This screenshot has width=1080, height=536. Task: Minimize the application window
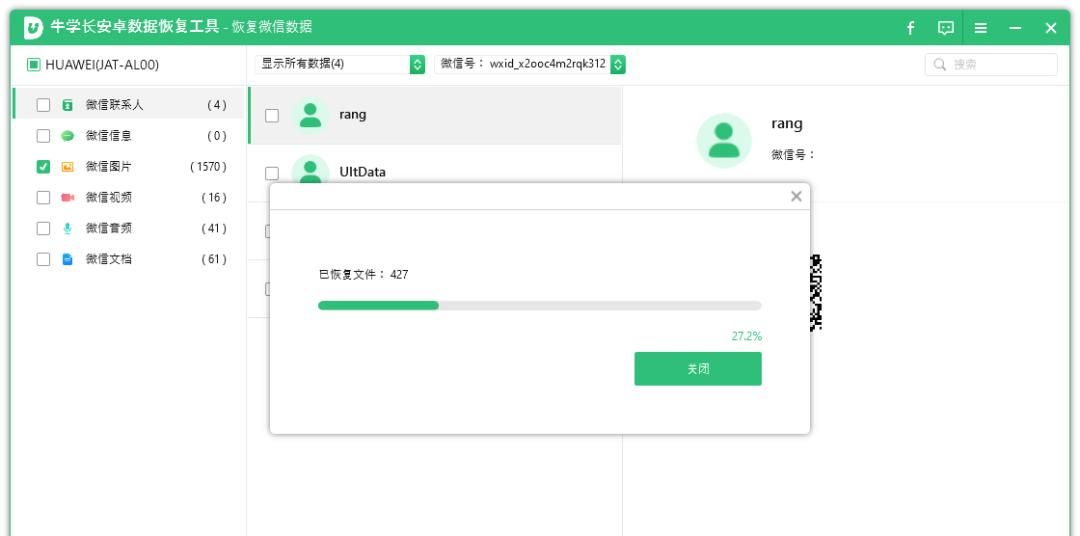[1015, 28]
